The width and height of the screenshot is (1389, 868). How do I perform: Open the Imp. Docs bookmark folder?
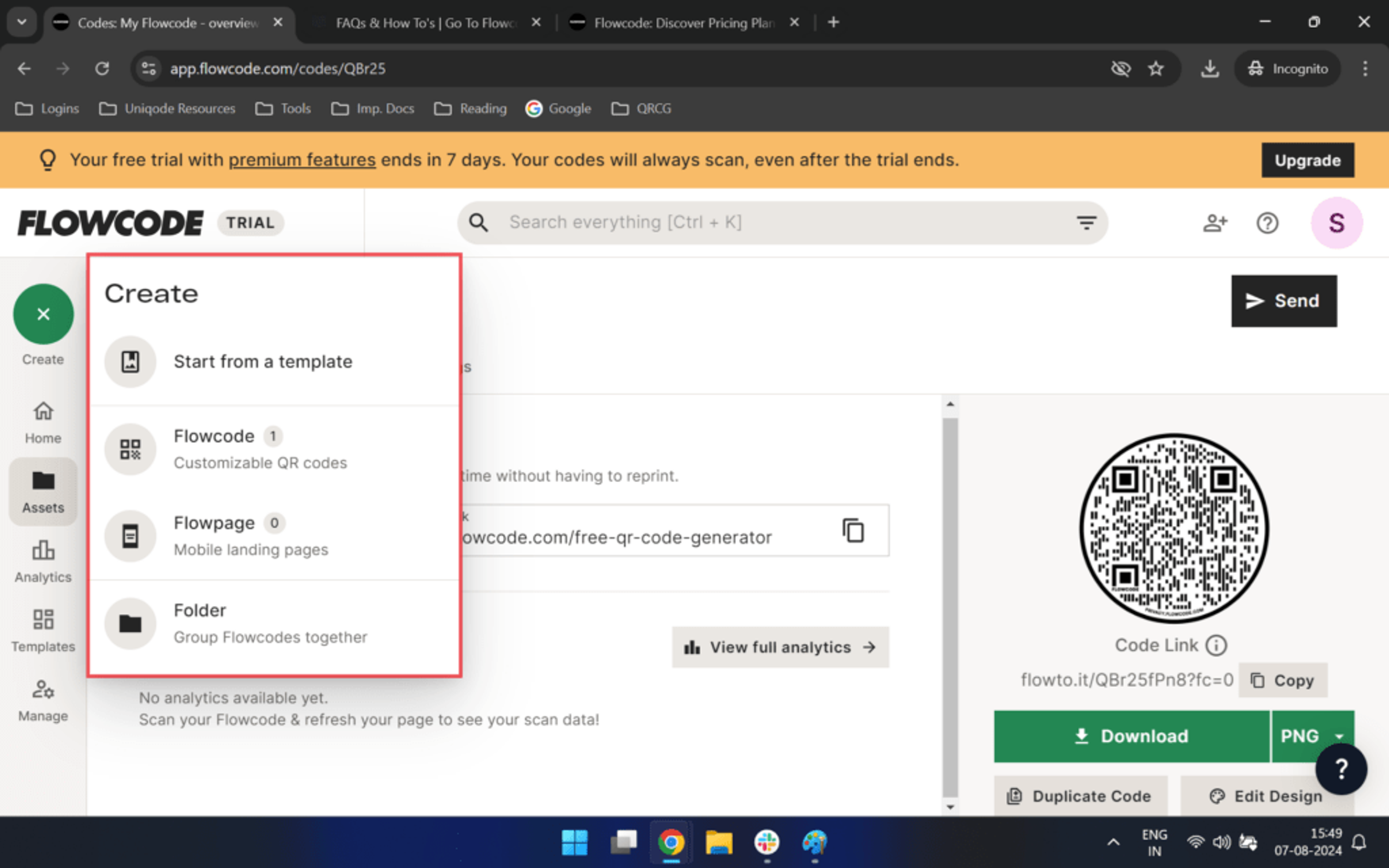373,109
